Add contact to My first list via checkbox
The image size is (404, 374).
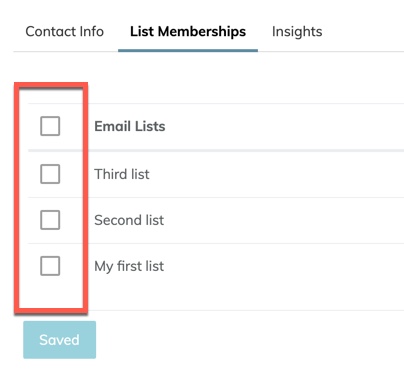(x=50, y=266)
